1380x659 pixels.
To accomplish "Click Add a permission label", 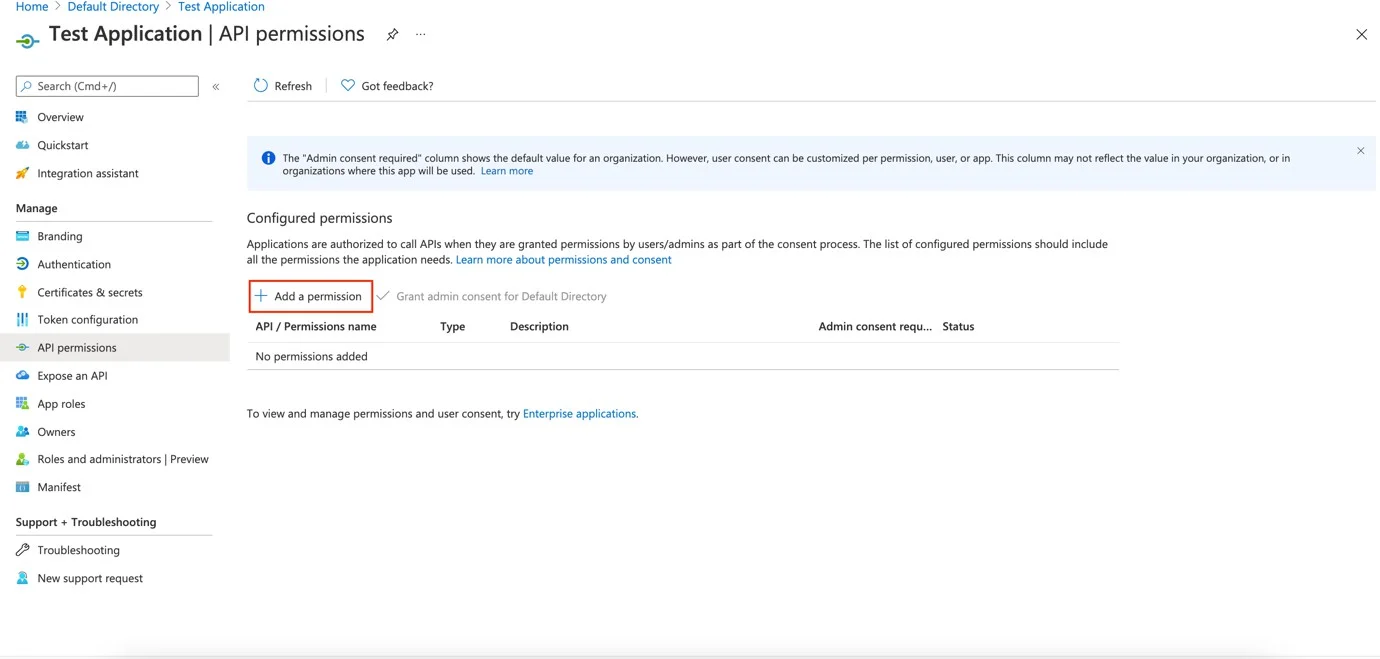I will (x=318, y=296).
